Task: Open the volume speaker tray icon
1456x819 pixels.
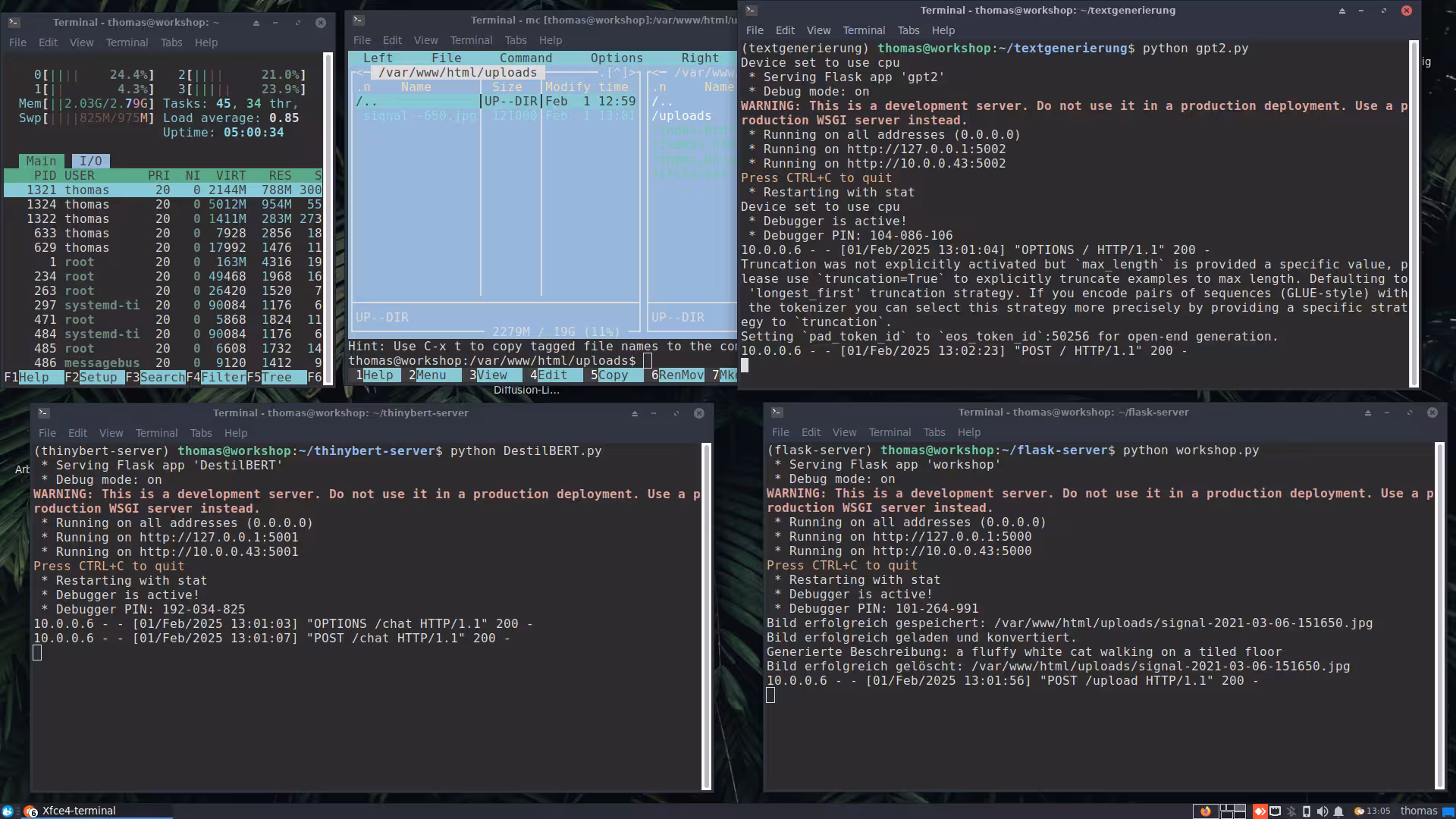Action: 1322,811
